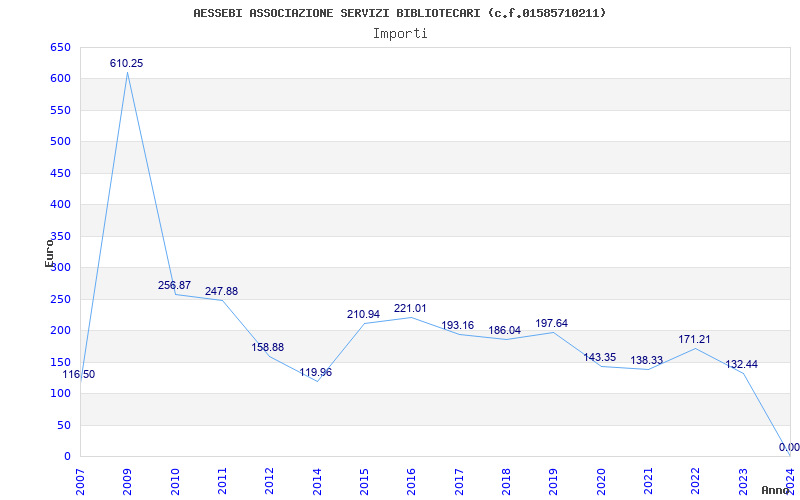Screen dimensions: 800x500
Task: Click the x-axis year 2012
Action: click(269, 482)
